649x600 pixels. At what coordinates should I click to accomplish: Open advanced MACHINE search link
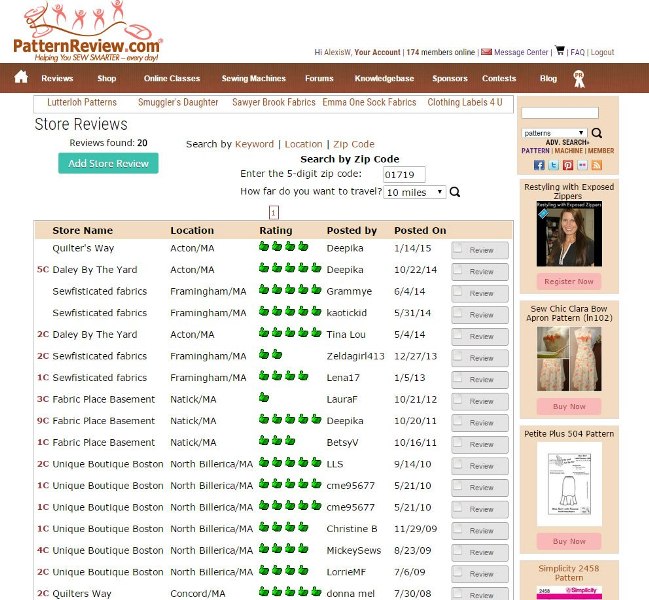click(569, 151)
